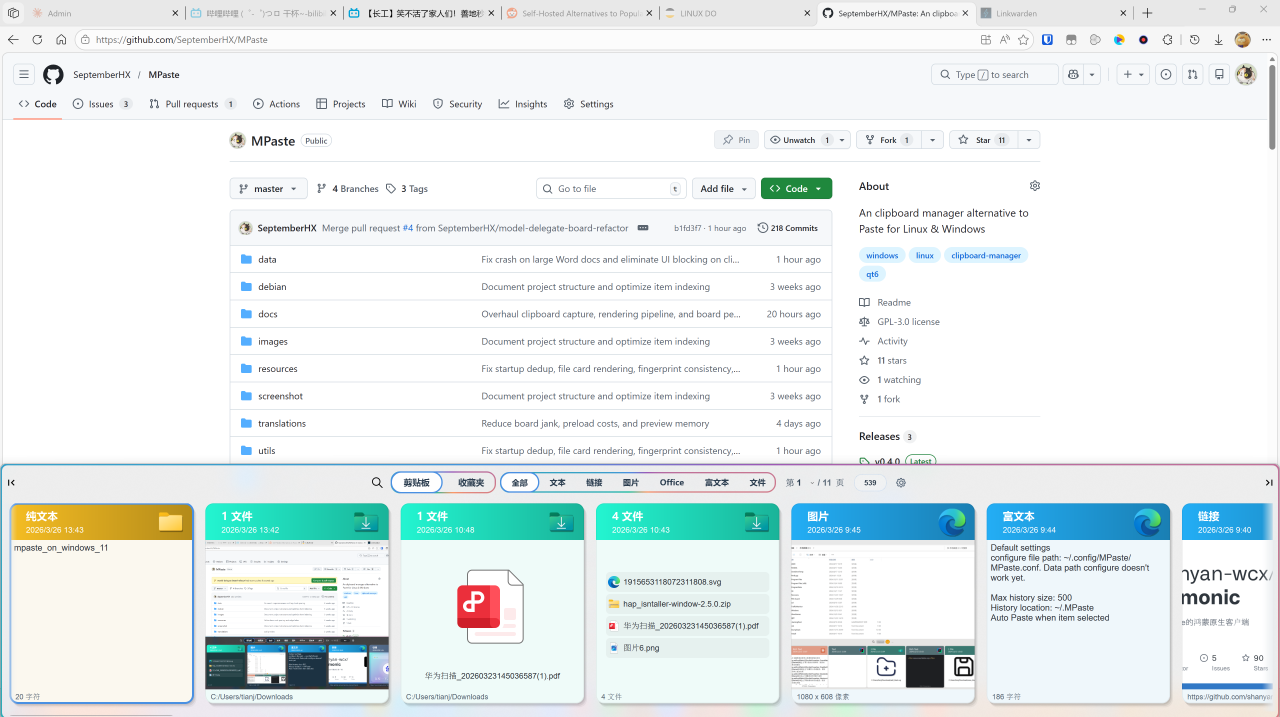Open the browser extensions puzzle icon
Screen dimensions: 1280x717
[x=1168, y=40]
